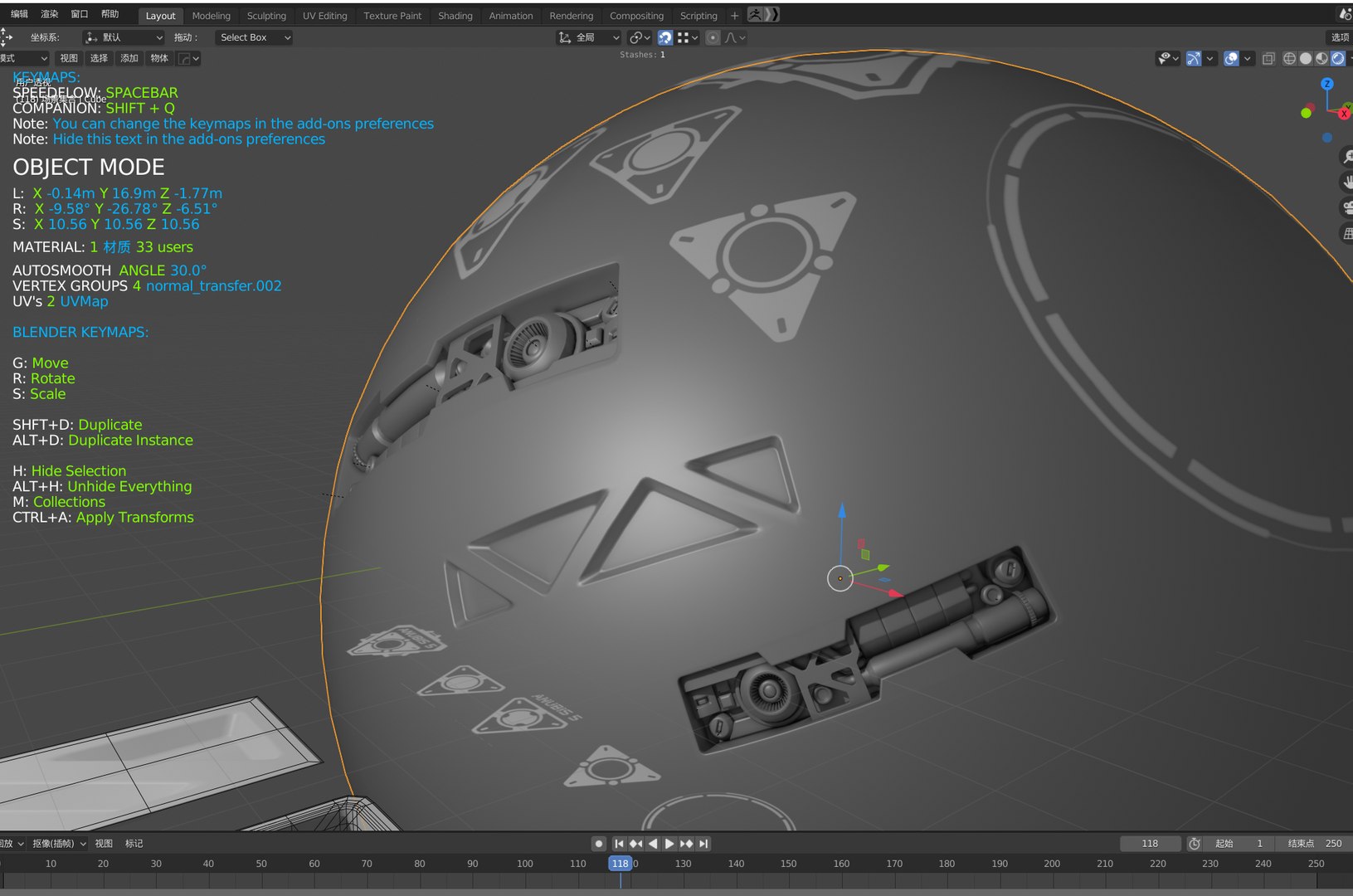The image size is (1353, 896).
Task: Switch to the UV Editing tab
Action: (324, 15)
